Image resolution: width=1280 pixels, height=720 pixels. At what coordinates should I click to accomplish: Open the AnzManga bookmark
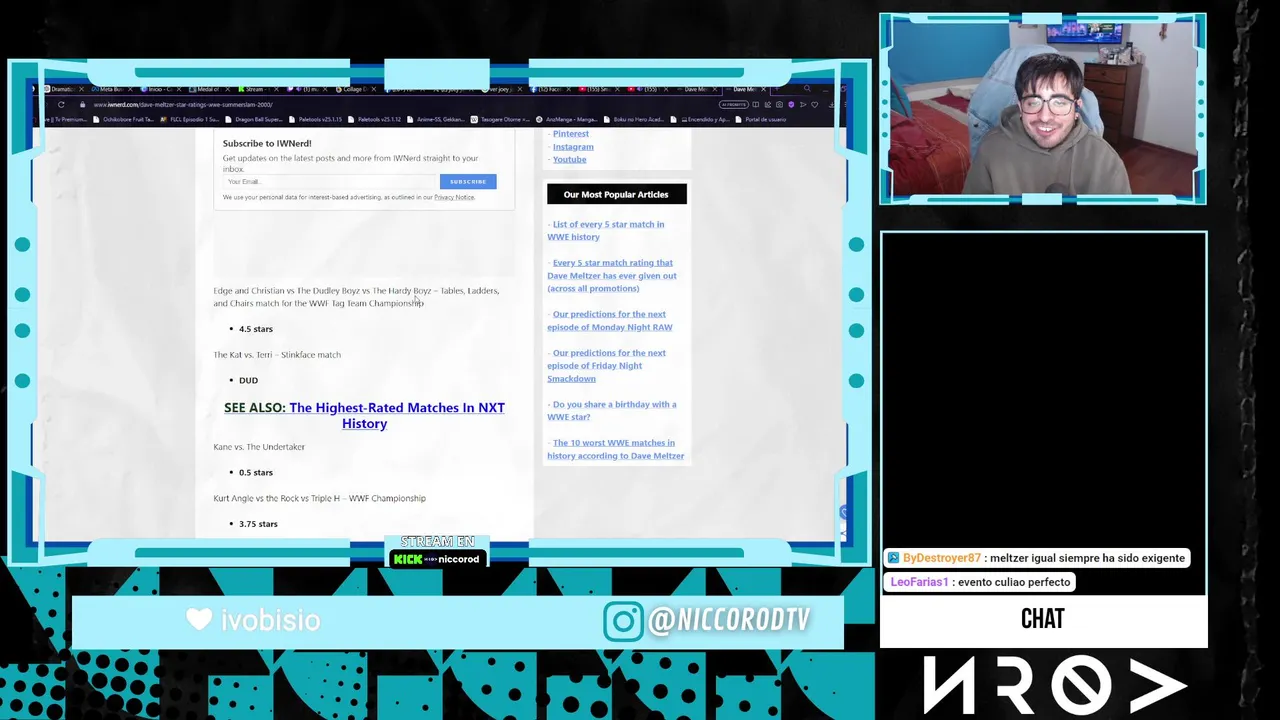coord(566,119)
